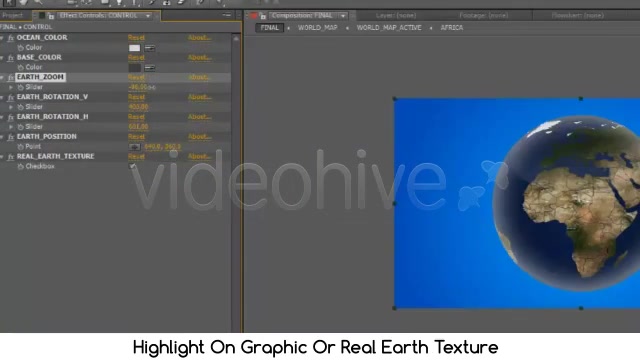Screen dimensions: 640x360
Task: Open the Composition: FINAL dropdown arrow
Action: (x=343, y=16)
